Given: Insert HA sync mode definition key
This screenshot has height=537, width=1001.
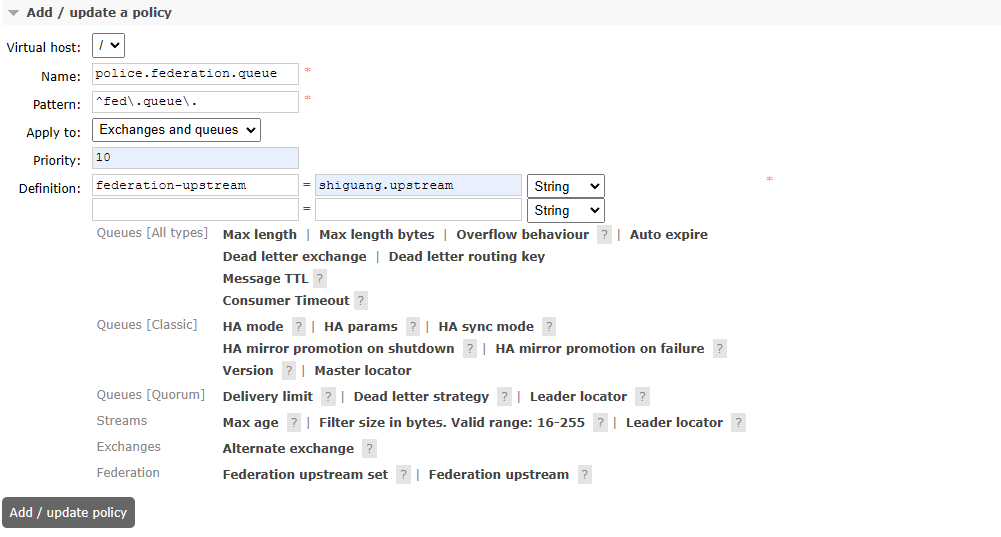Looking at the screenshot, I should (486, 327).
